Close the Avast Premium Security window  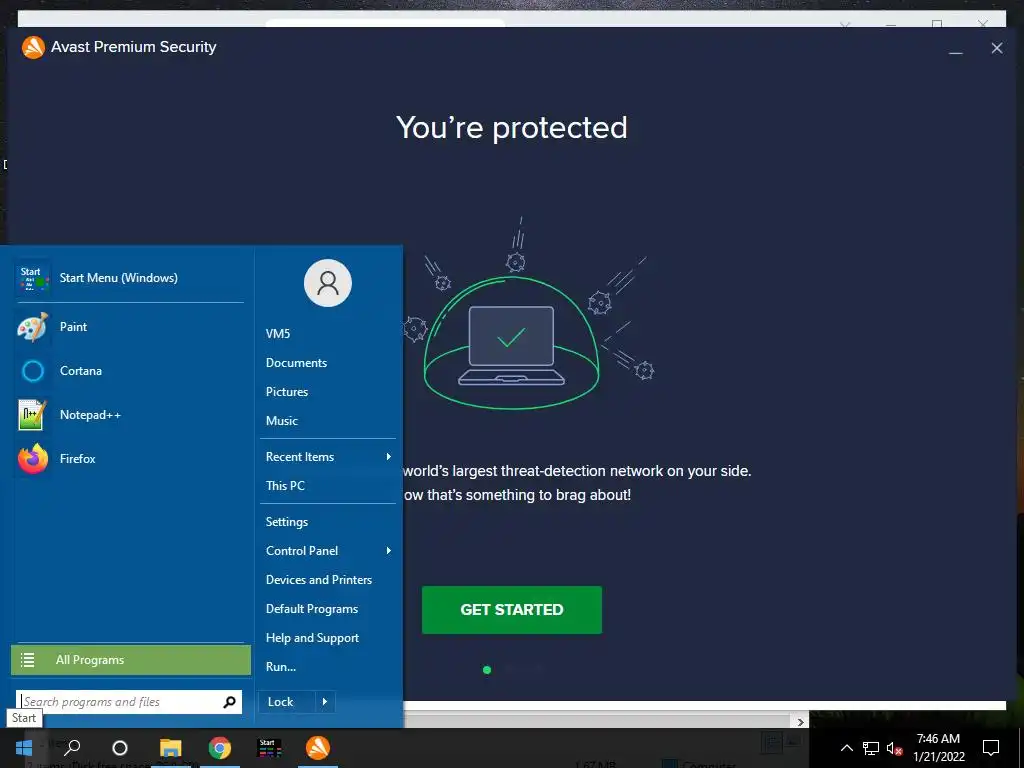point(997,48)
